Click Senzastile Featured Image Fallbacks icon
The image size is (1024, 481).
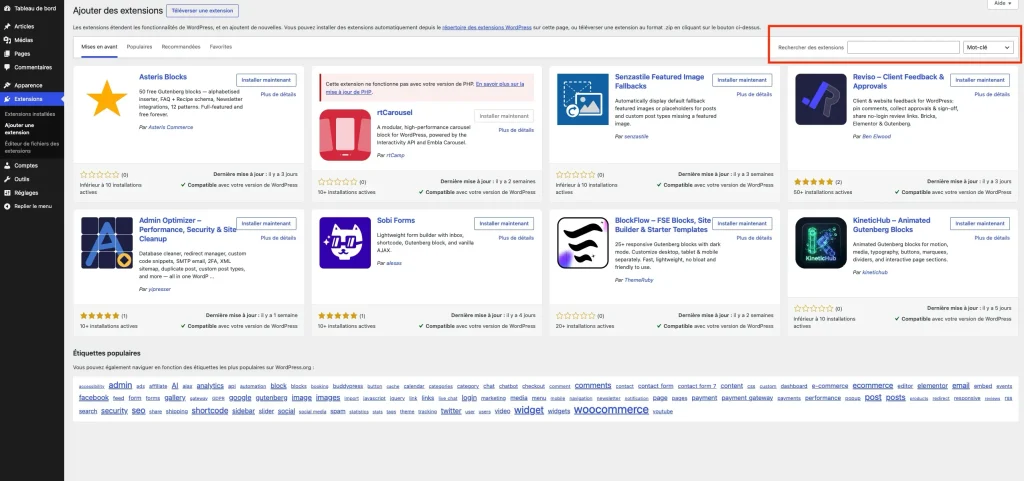click(583, 99)
